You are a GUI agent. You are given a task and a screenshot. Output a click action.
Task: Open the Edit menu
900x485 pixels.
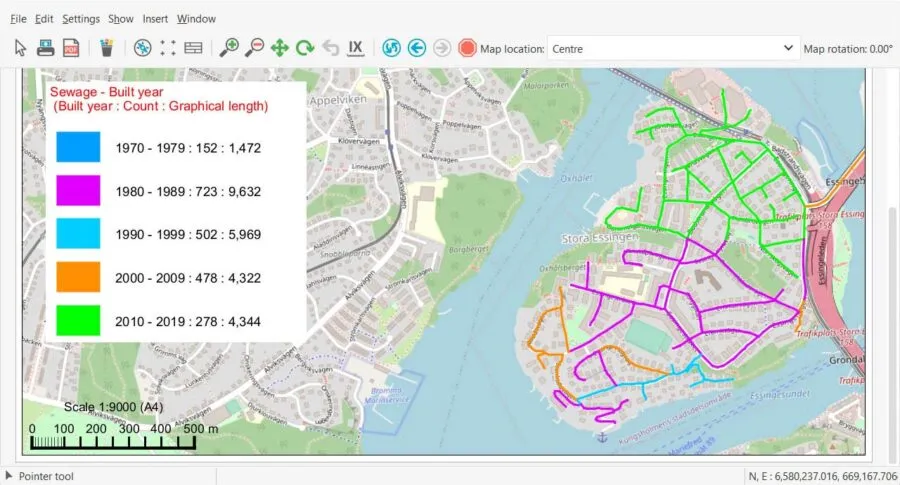click(x=44, y=19)
